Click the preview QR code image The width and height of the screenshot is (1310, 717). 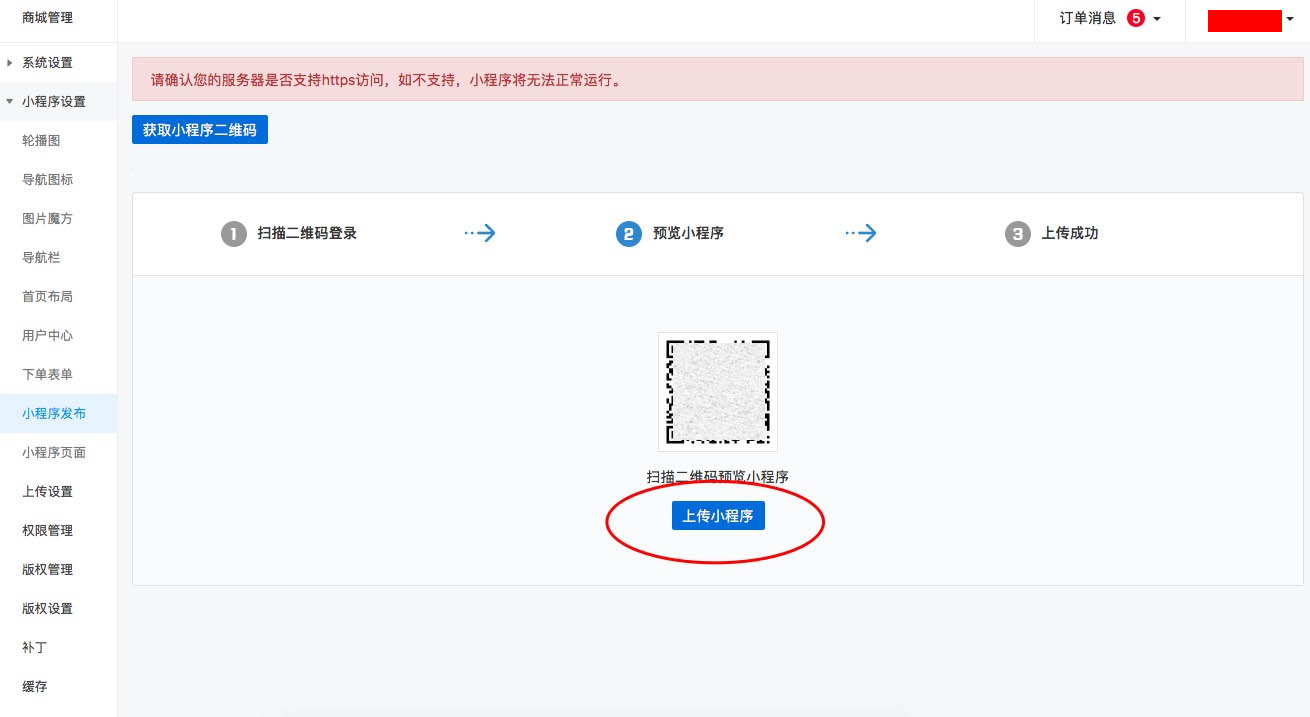point(718,392)
